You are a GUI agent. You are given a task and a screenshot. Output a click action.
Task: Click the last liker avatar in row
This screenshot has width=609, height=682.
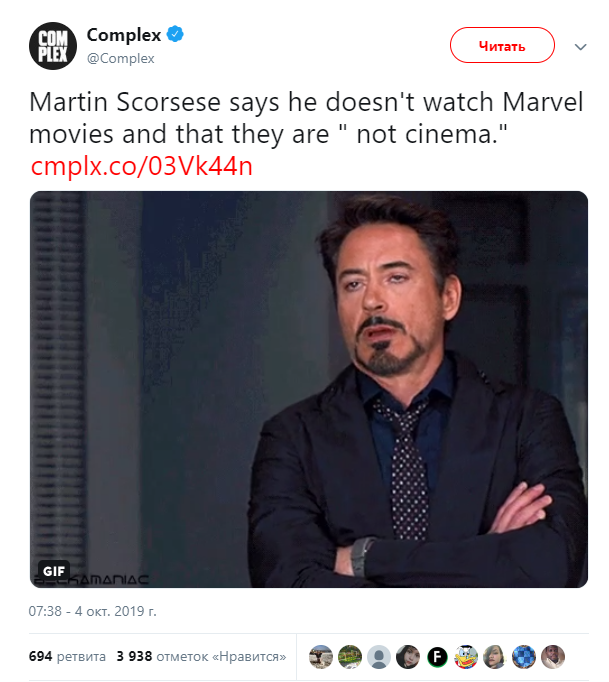pos(553,657)
